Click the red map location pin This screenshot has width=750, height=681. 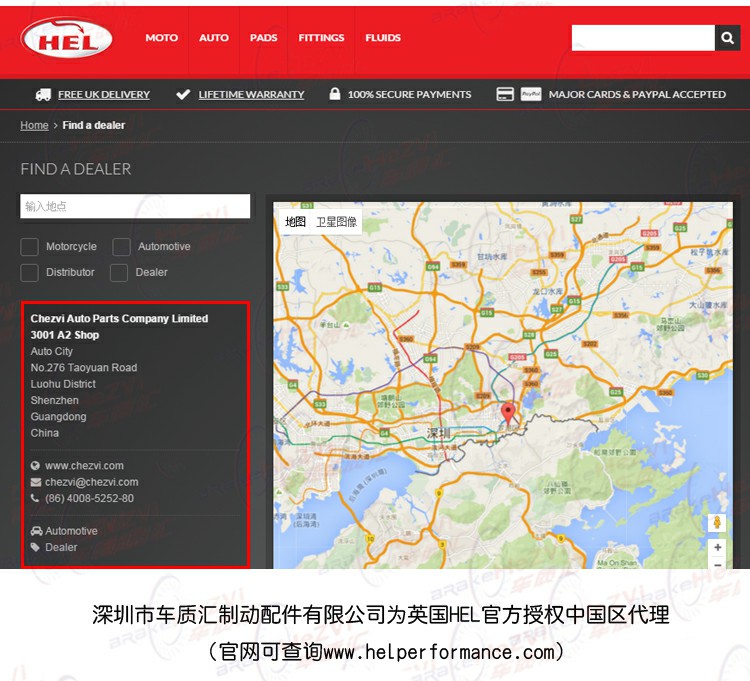(x=508, y=414)
